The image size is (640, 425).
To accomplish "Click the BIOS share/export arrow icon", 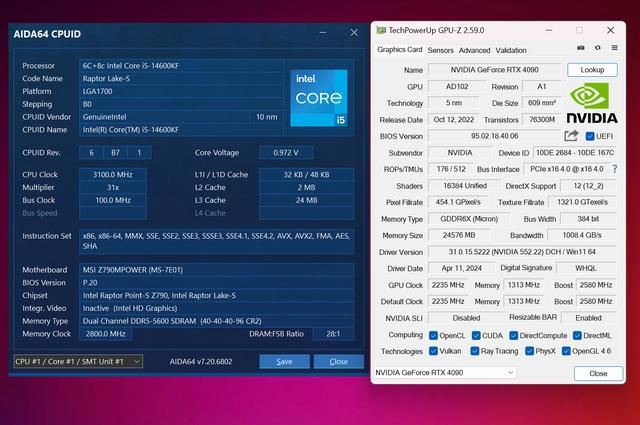I will [x=571, y=136].
